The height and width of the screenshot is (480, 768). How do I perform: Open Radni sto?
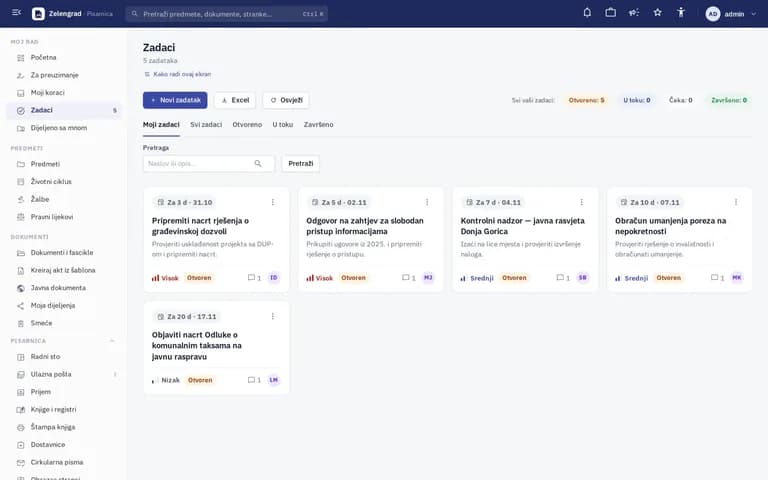(x=64, y=357)
